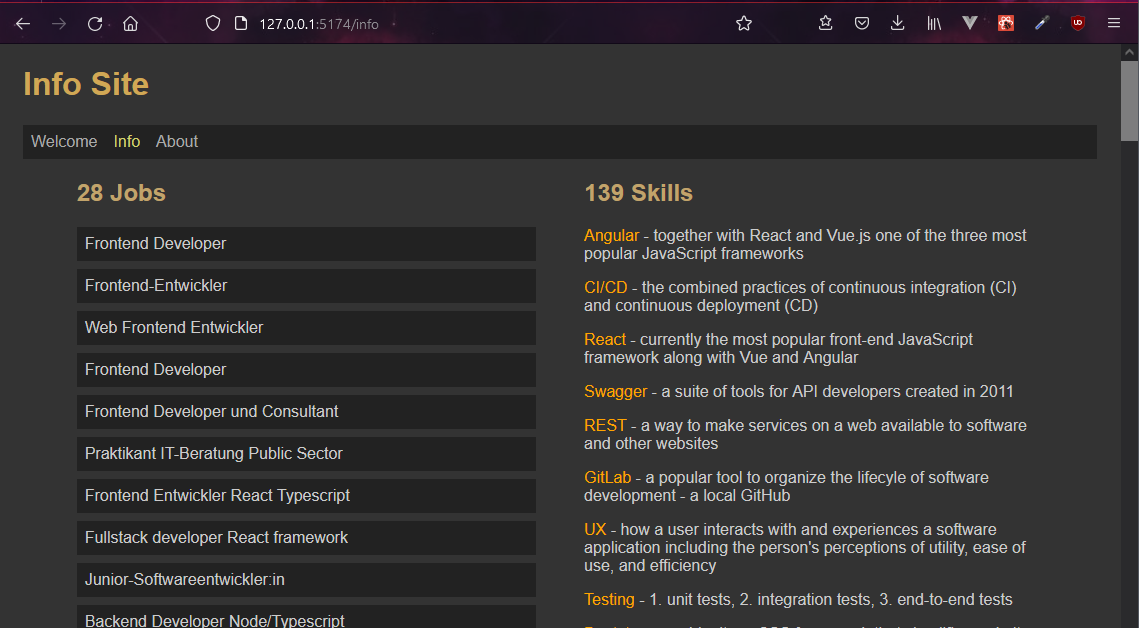Open the Firefox hamburger application menu
Screen dimensions: 1139x628
pyautogui.click(x=1113, y=24)
